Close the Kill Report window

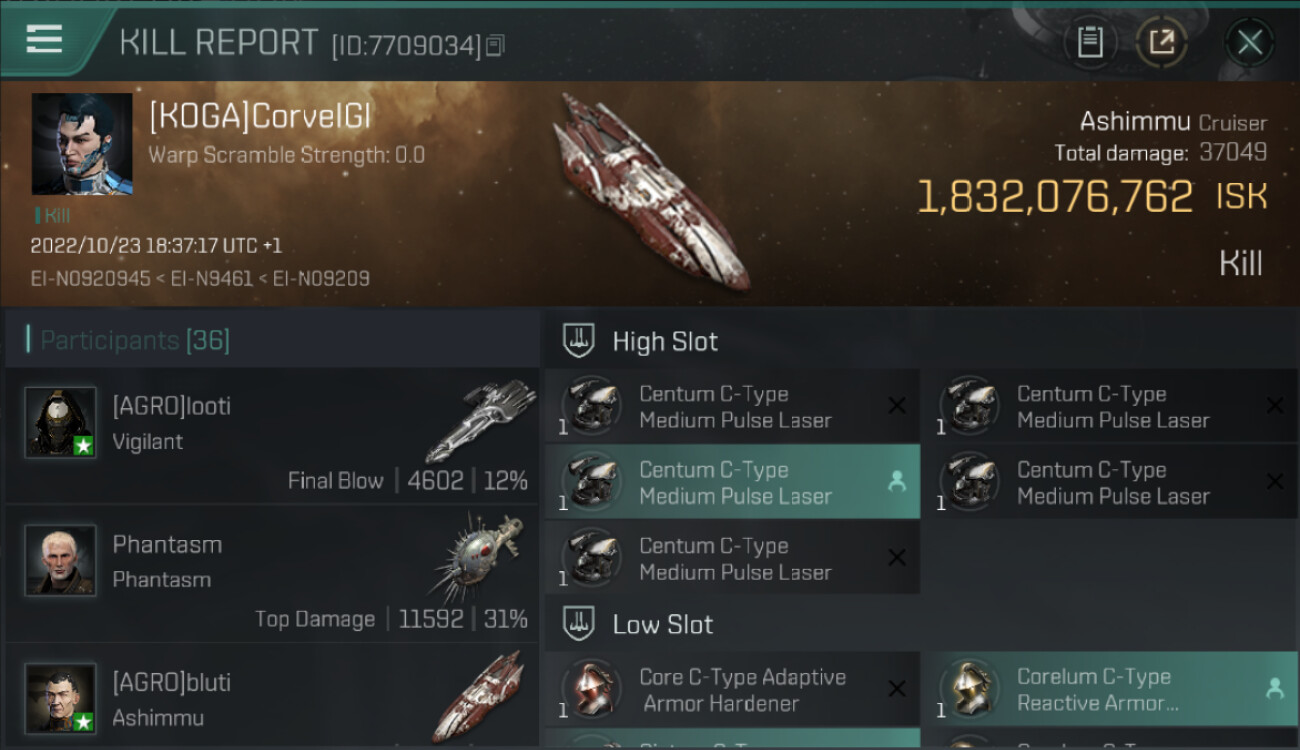click(1250, 43)
